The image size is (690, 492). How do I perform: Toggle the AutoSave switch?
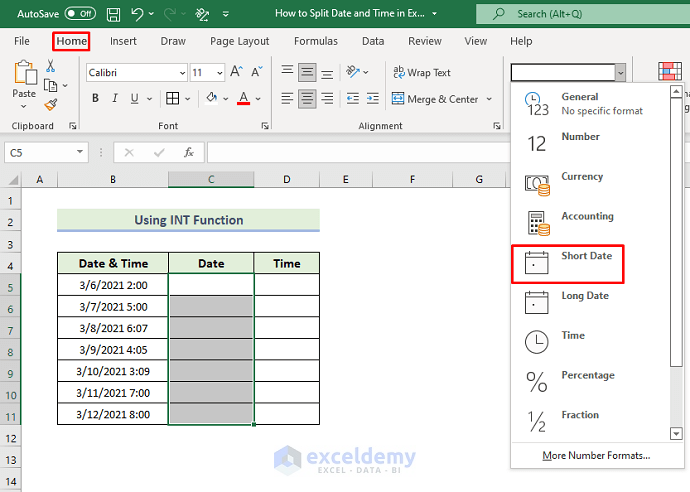tap(80, 14)
